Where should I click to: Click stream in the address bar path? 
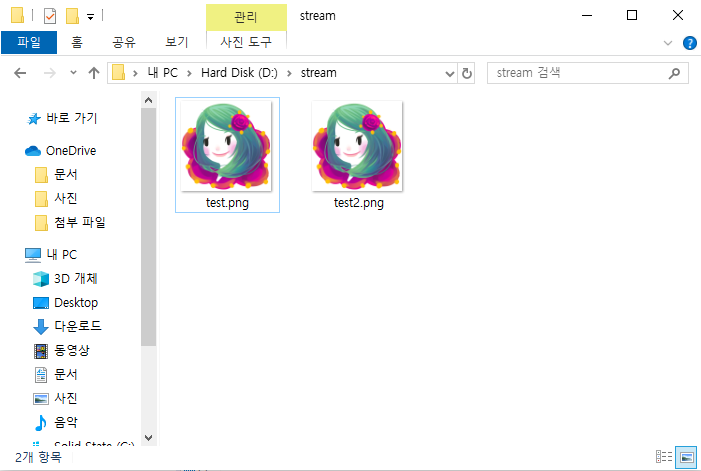tap(318, 73)
